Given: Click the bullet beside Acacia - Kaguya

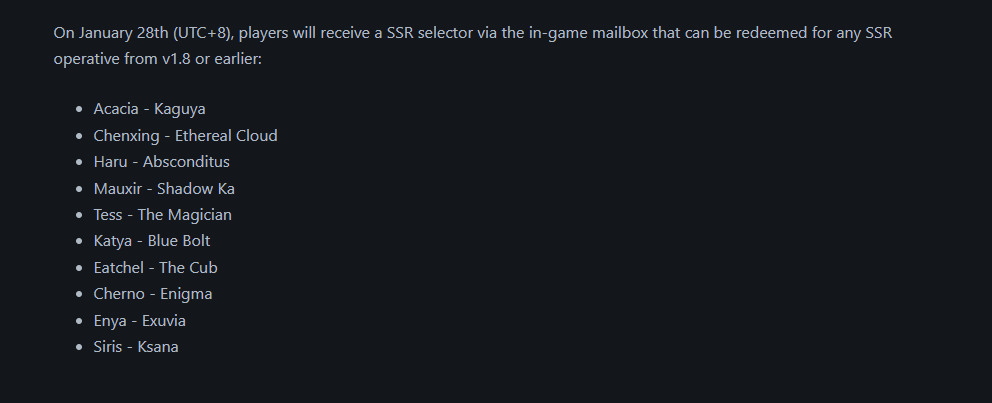Looking at the screenshot, I should point(79,109).
